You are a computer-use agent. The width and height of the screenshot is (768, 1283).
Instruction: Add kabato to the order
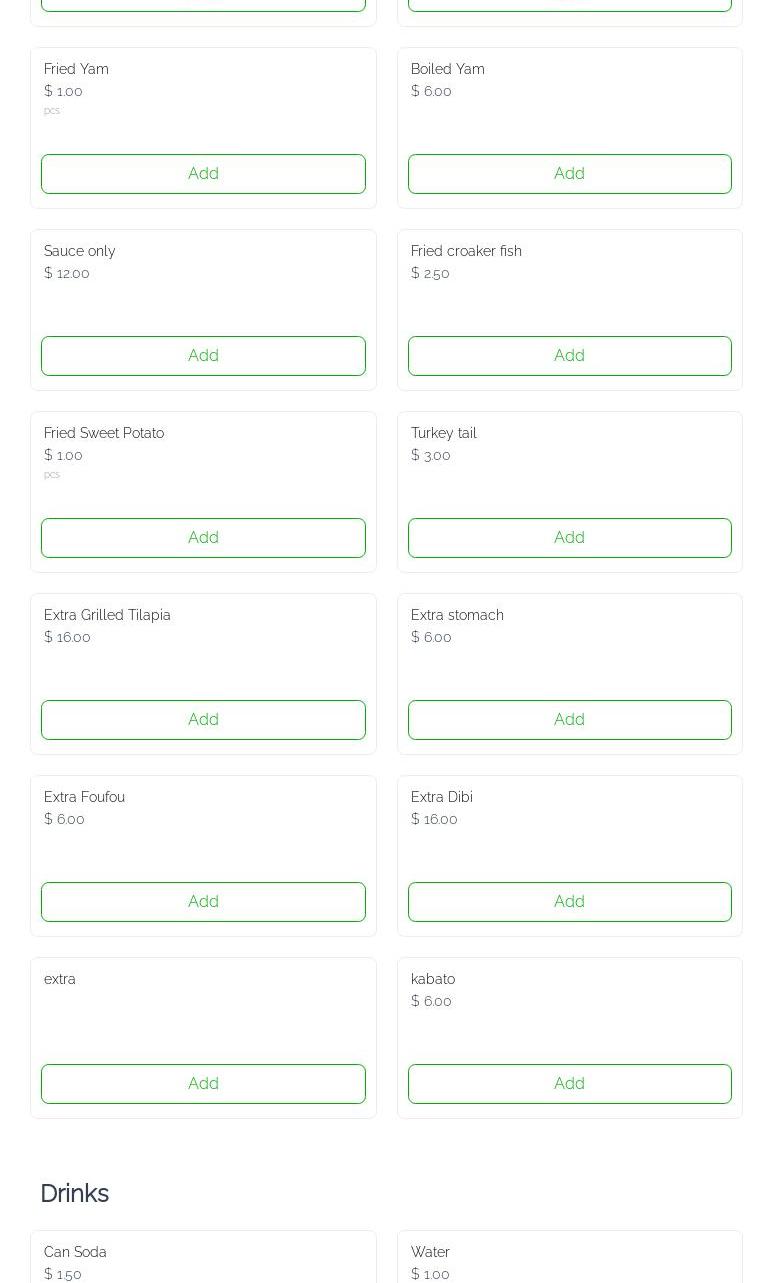point(569,1084)
